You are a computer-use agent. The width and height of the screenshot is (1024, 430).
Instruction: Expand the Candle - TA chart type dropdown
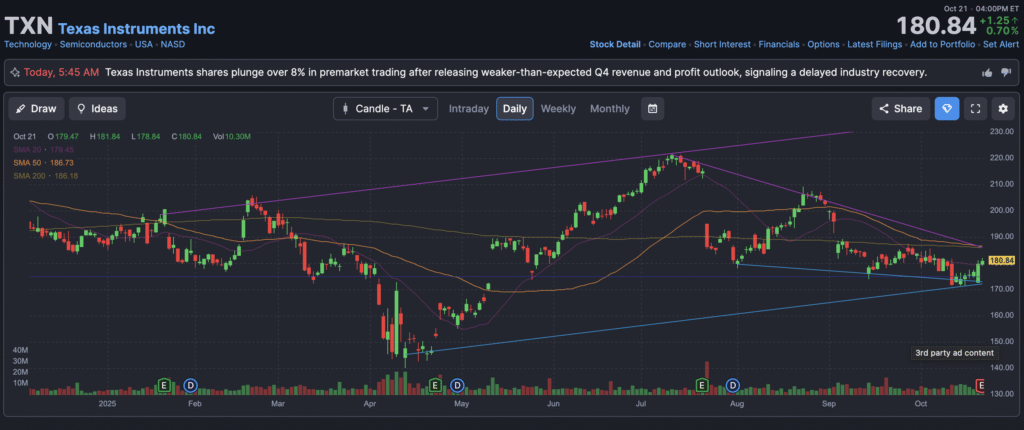(385, 108)
